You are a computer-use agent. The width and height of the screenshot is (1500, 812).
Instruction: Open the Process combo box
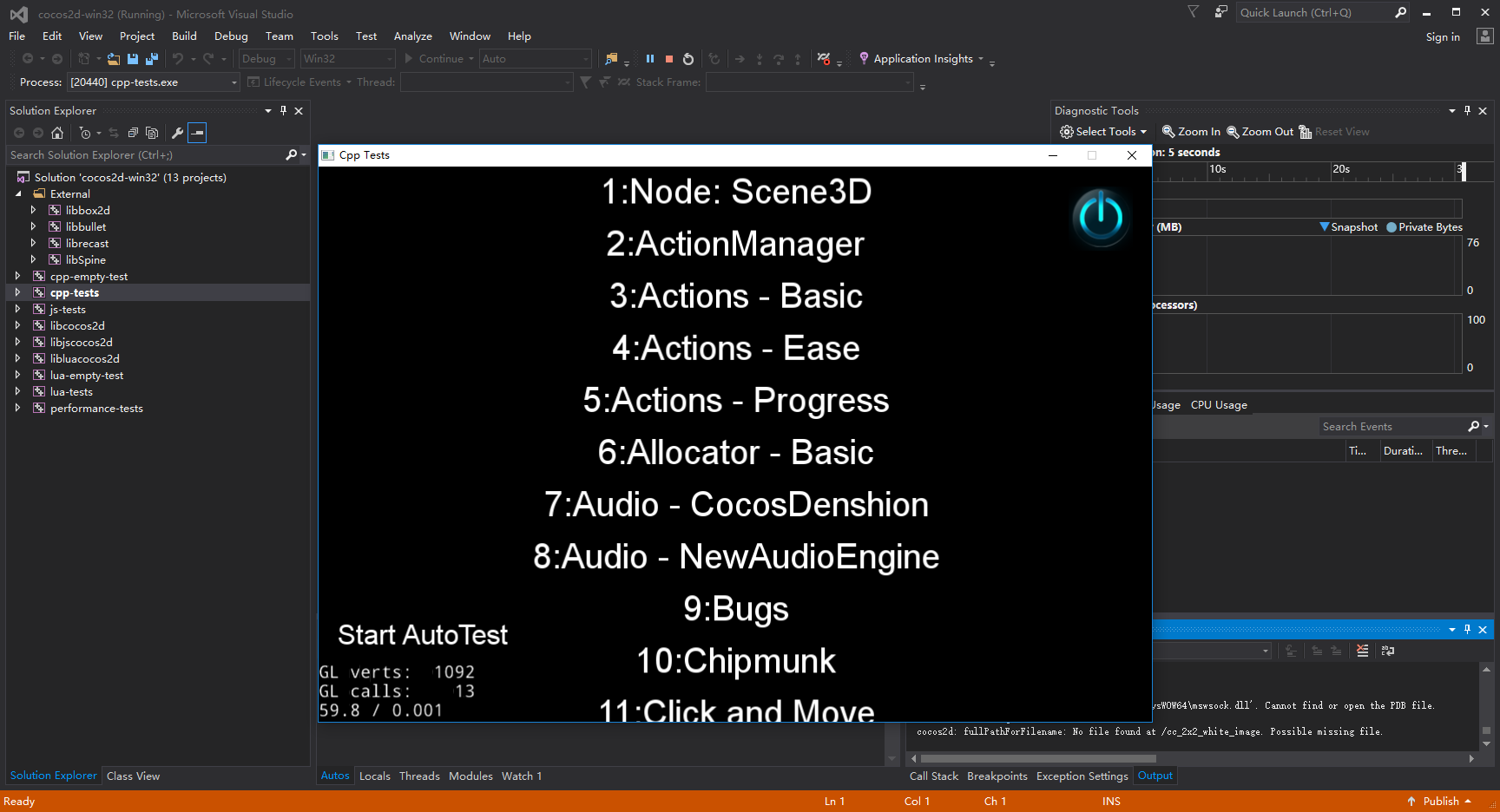(154, 82)
